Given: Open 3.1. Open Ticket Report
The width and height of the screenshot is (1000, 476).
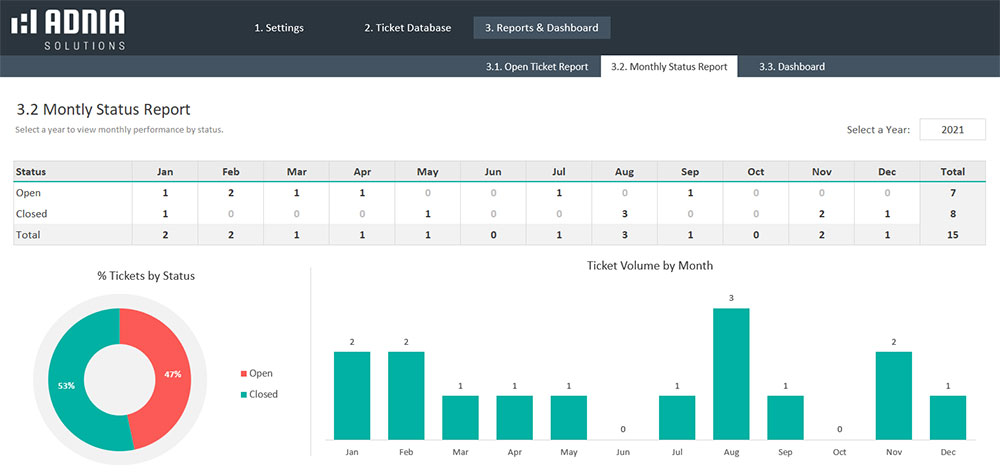Looking at the screenshot, I should pyautogui.click(x=537, y=67).
